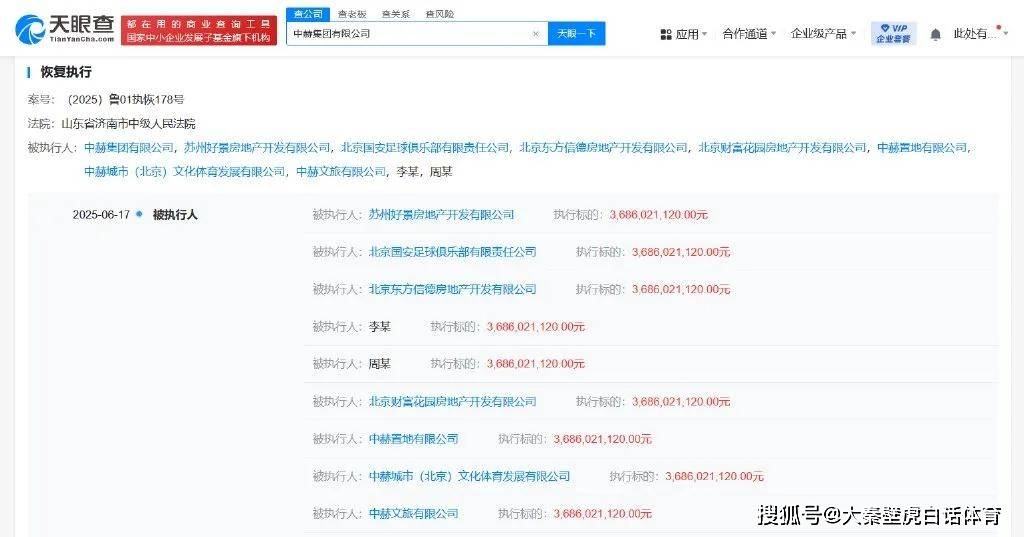Open 中赫集团有限公司 link in header list
1024x537 pixels.
pos(129,148)
